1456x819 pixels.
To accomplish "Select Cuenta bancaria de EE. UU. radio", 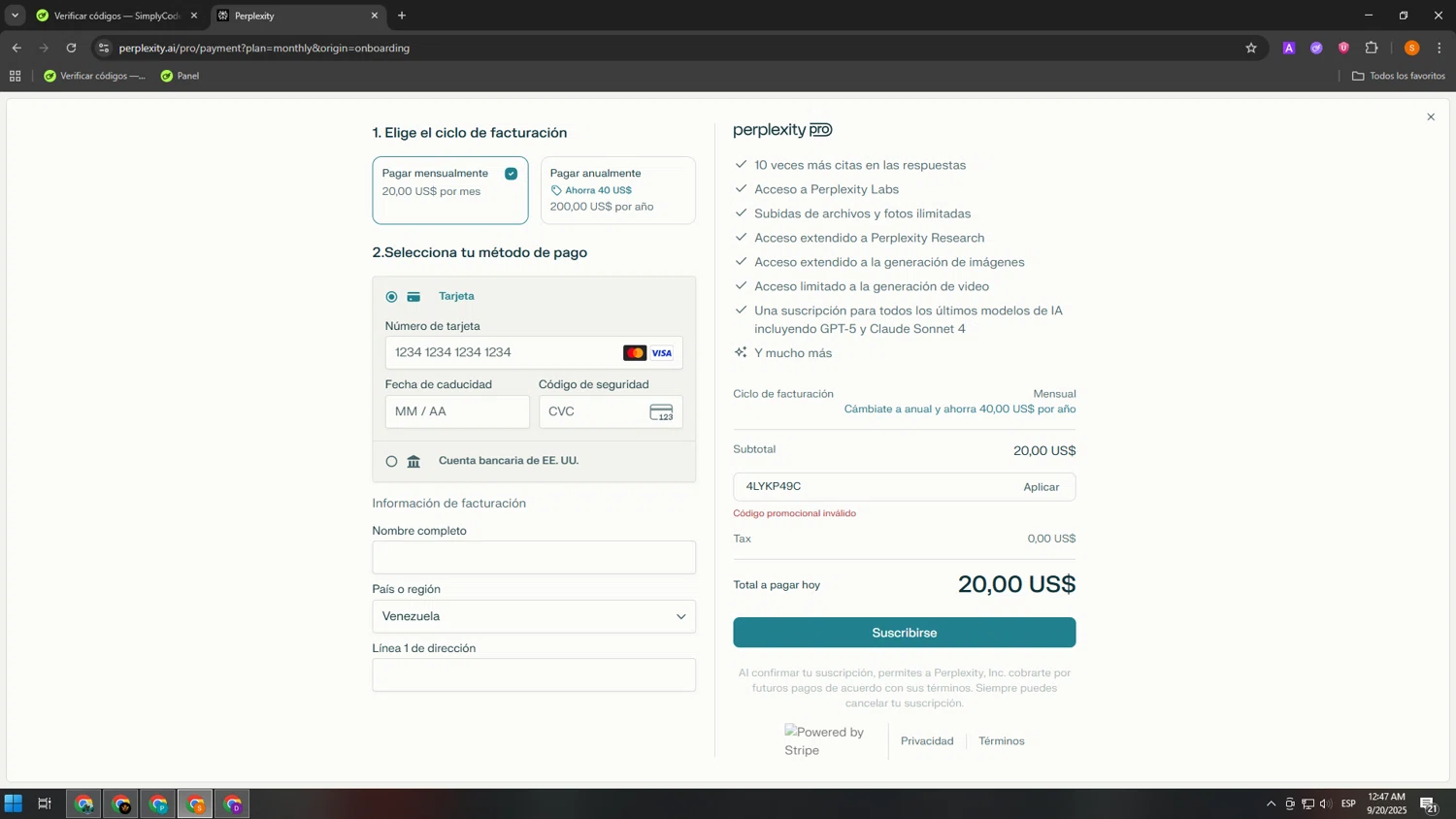I will 391,461.
